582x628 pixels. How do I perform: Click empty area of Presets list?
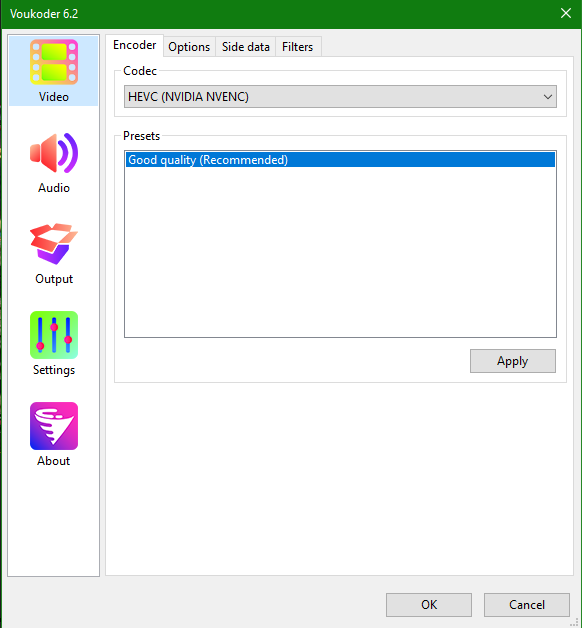click(x=340, y=252)
